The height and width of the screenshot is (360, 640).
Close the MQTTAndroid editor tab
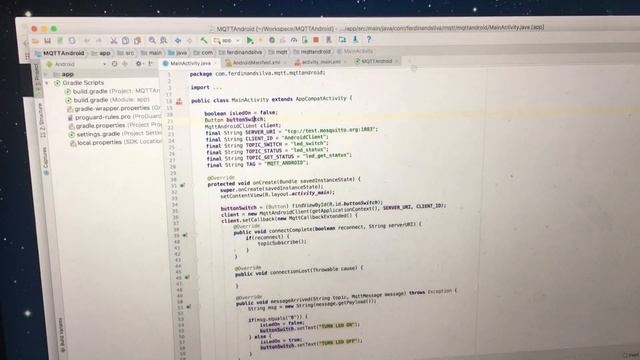click(396, 61)
